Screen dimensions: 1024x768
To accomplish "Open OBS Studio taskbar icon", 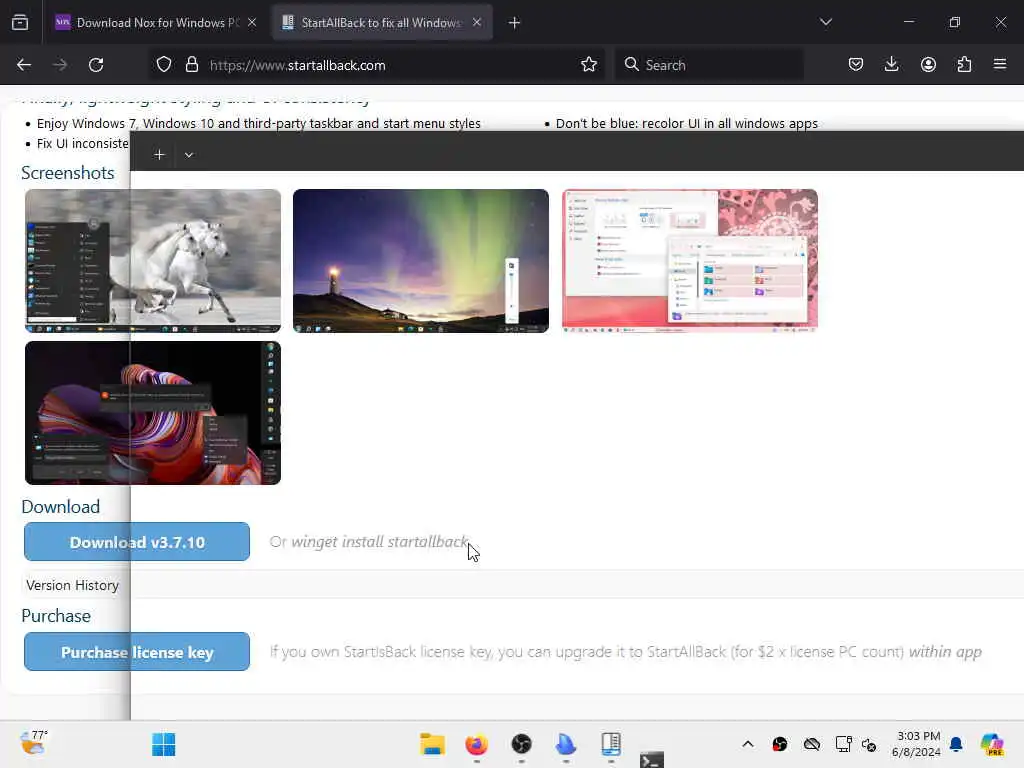I will pos(521,744).
